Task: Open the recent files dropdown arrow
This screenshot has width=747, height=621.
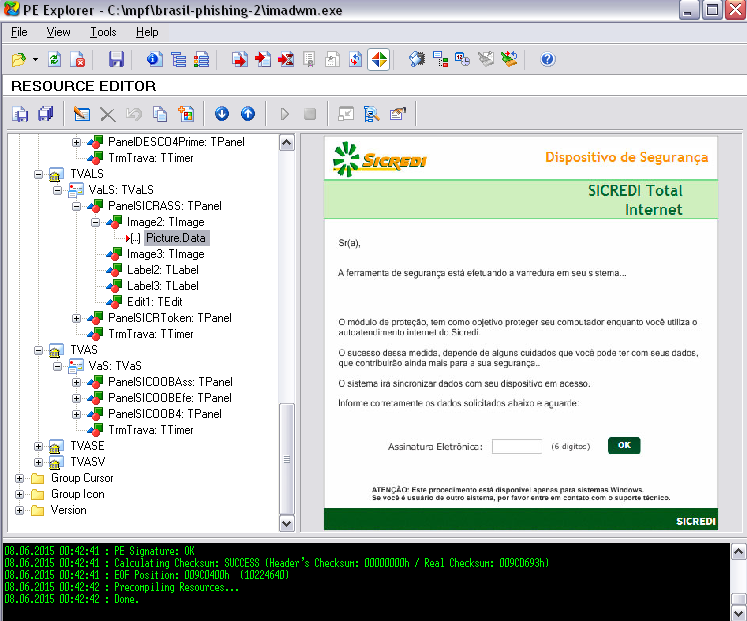Action: [x=35, y=60]
